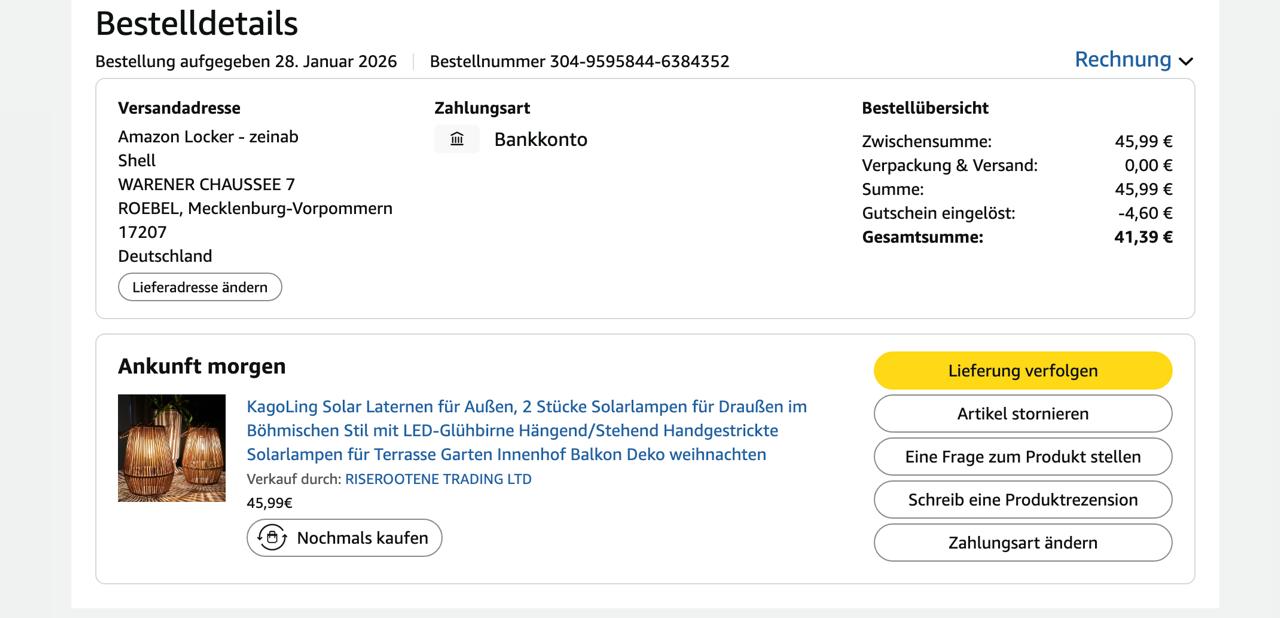Visit seller RISEROOTENE TRADING LTD

438,479
